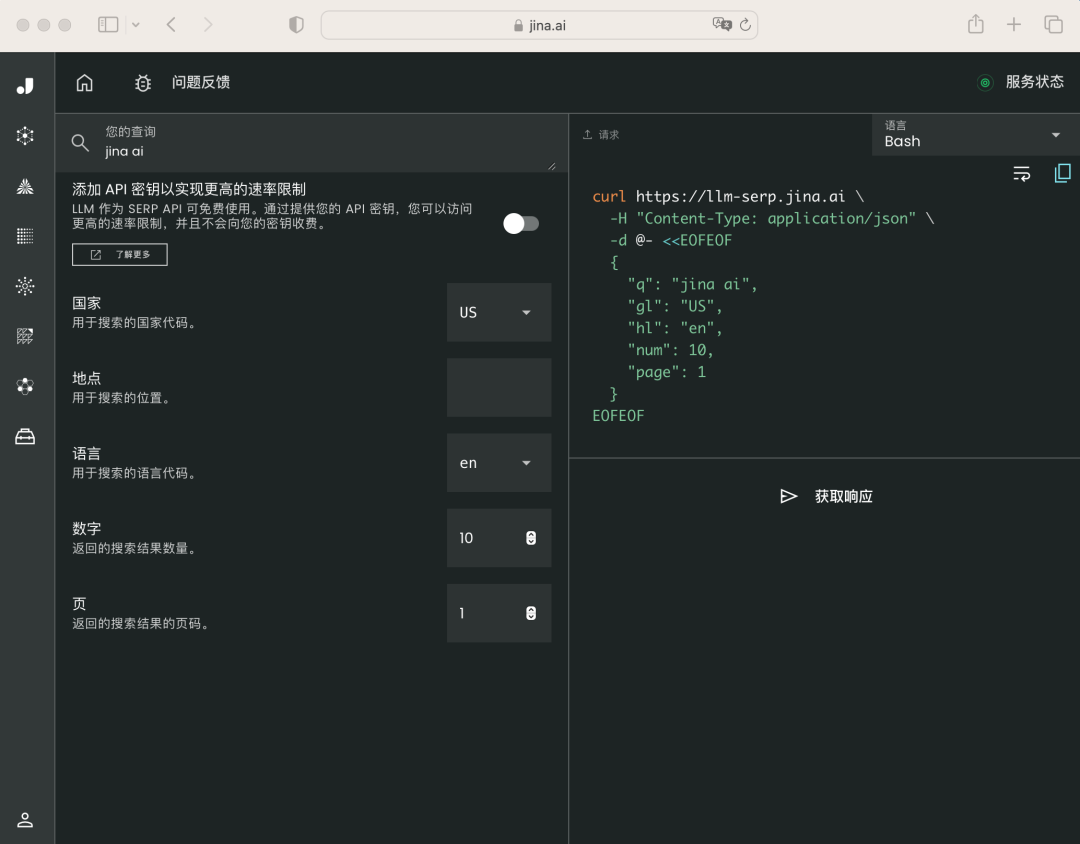Viewport: 1080px width, 844px height.
Task: Click the 您的查询 search input field
Action: tap(311, 143)
